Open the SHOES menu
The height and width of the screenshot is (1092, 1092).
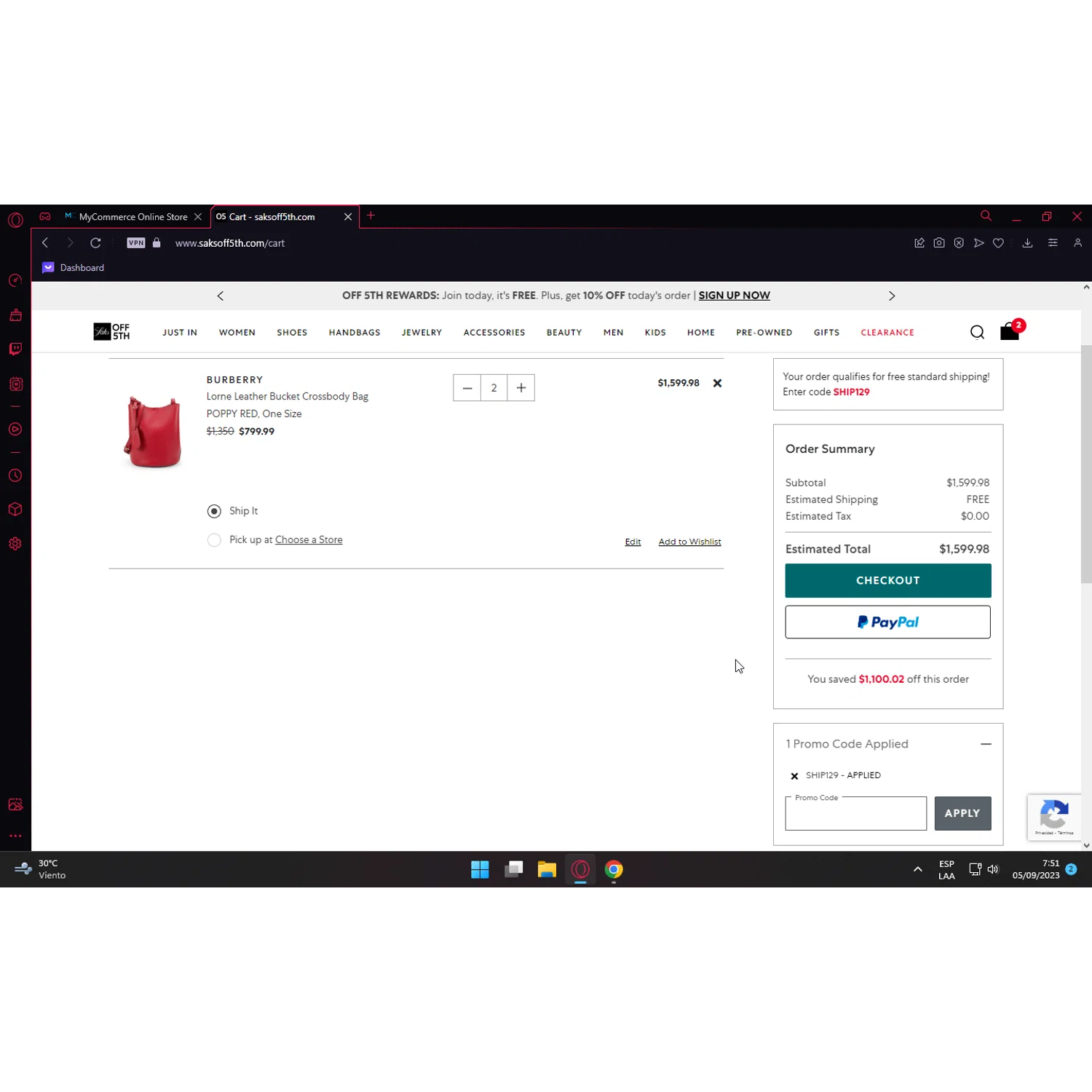pyautogui.click(x=292, y=333)
